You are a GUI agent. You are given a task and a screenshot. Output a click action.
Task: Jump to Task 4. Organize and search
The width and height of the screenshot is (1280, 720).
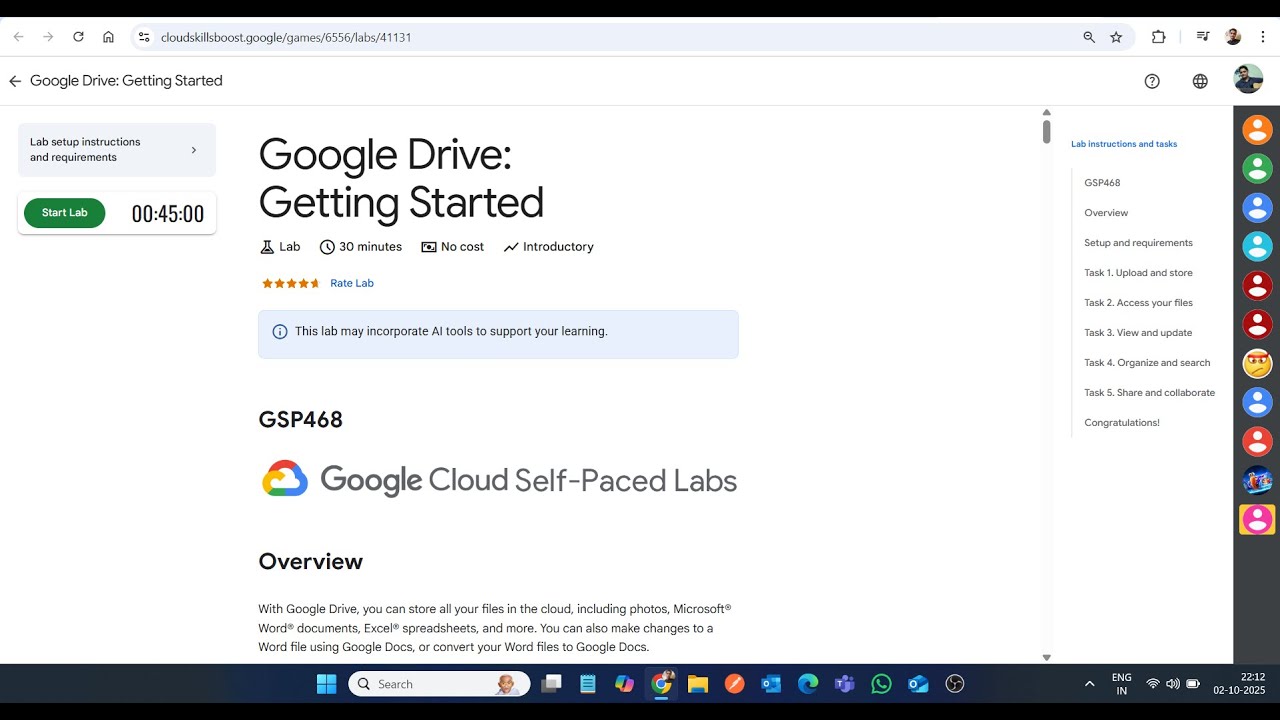point(1147,363)
